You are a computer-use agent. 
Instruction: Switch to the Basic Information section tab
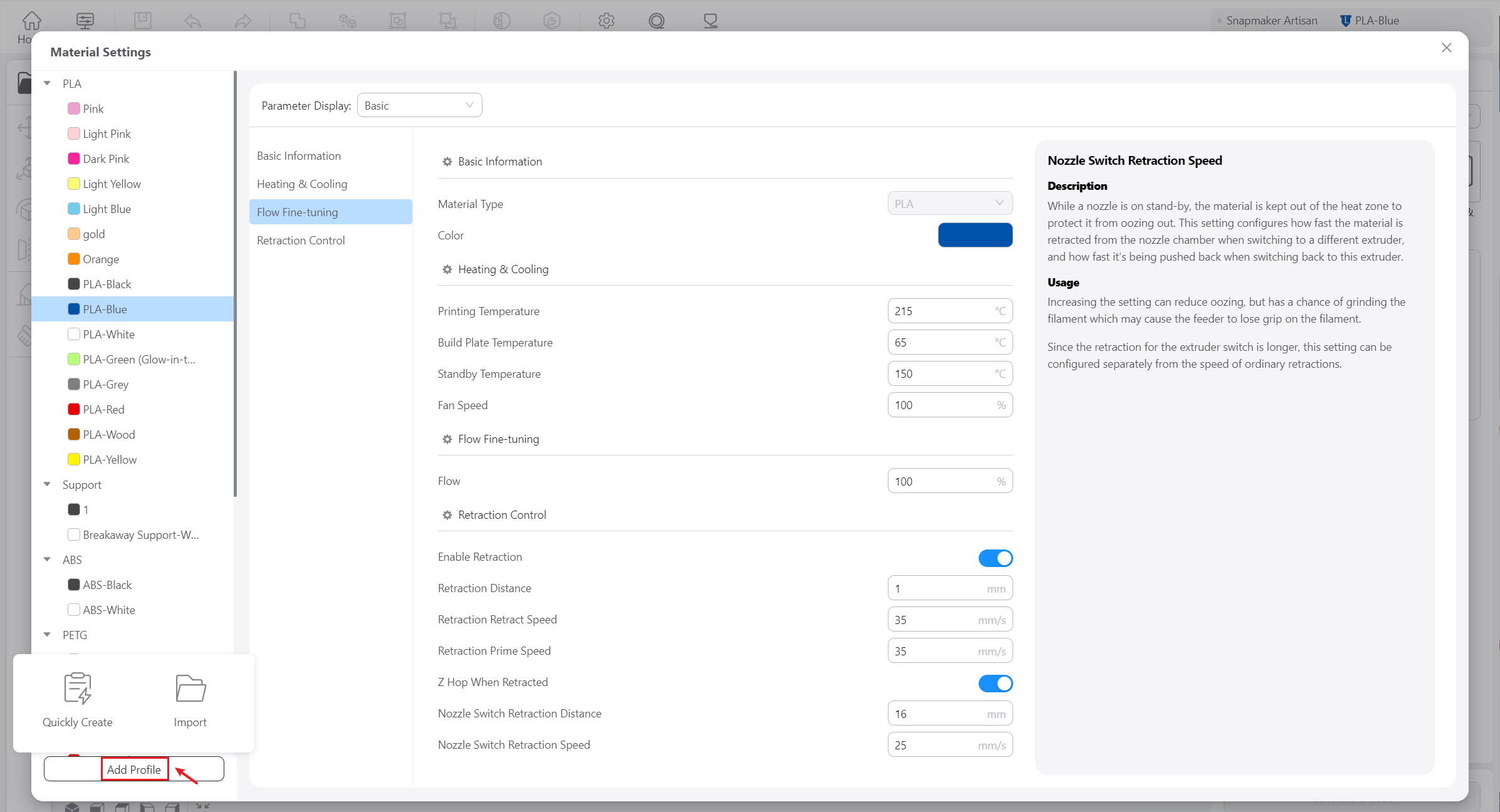330,155
